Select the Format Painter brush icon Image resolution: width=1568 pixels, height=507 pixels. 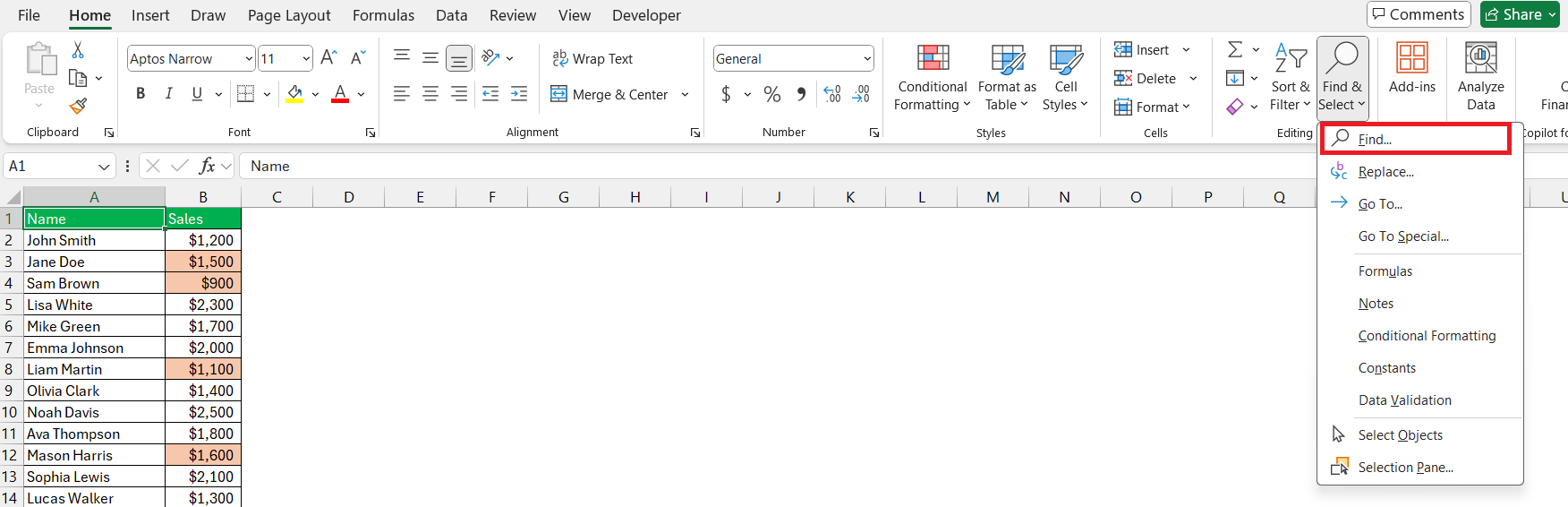click(79, 107)
